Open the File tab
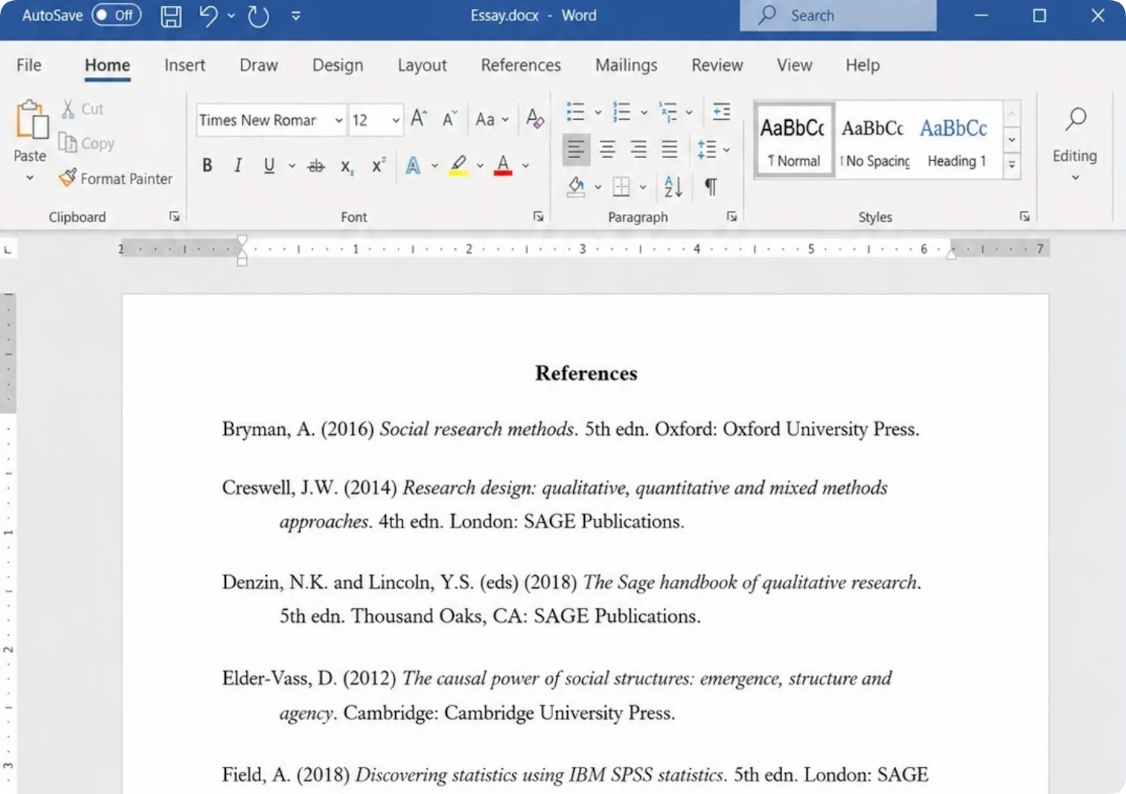 click(29, 65)
